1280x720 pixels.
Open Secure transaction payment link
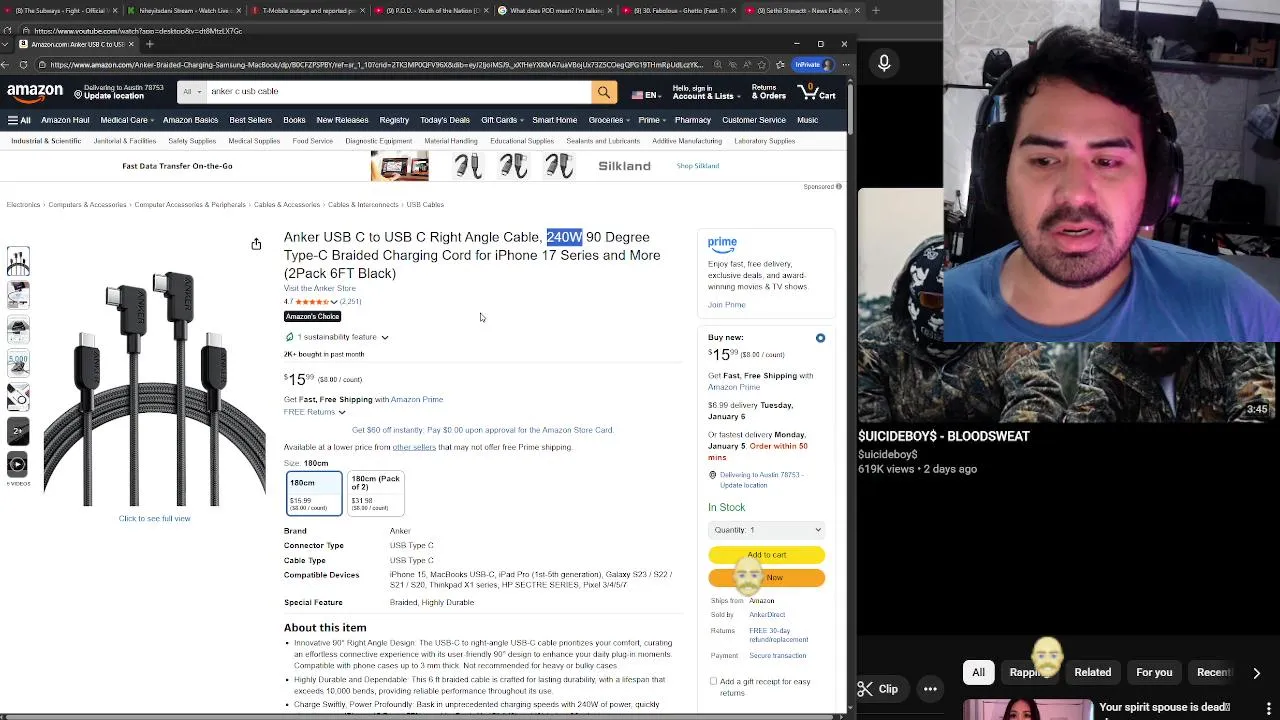pyautogui.click(x=777, y=656)
